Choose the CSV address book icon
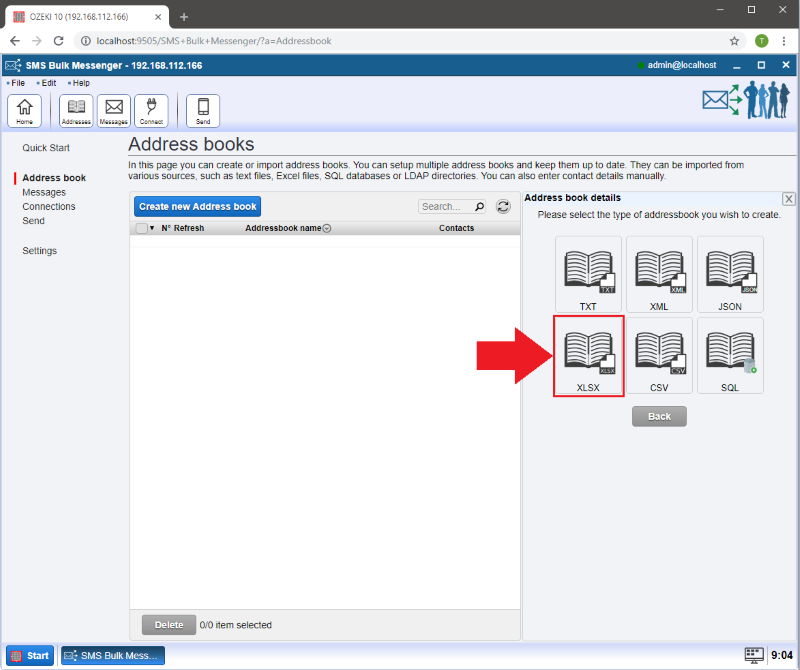The image size is (800, 670). point(659,355)
